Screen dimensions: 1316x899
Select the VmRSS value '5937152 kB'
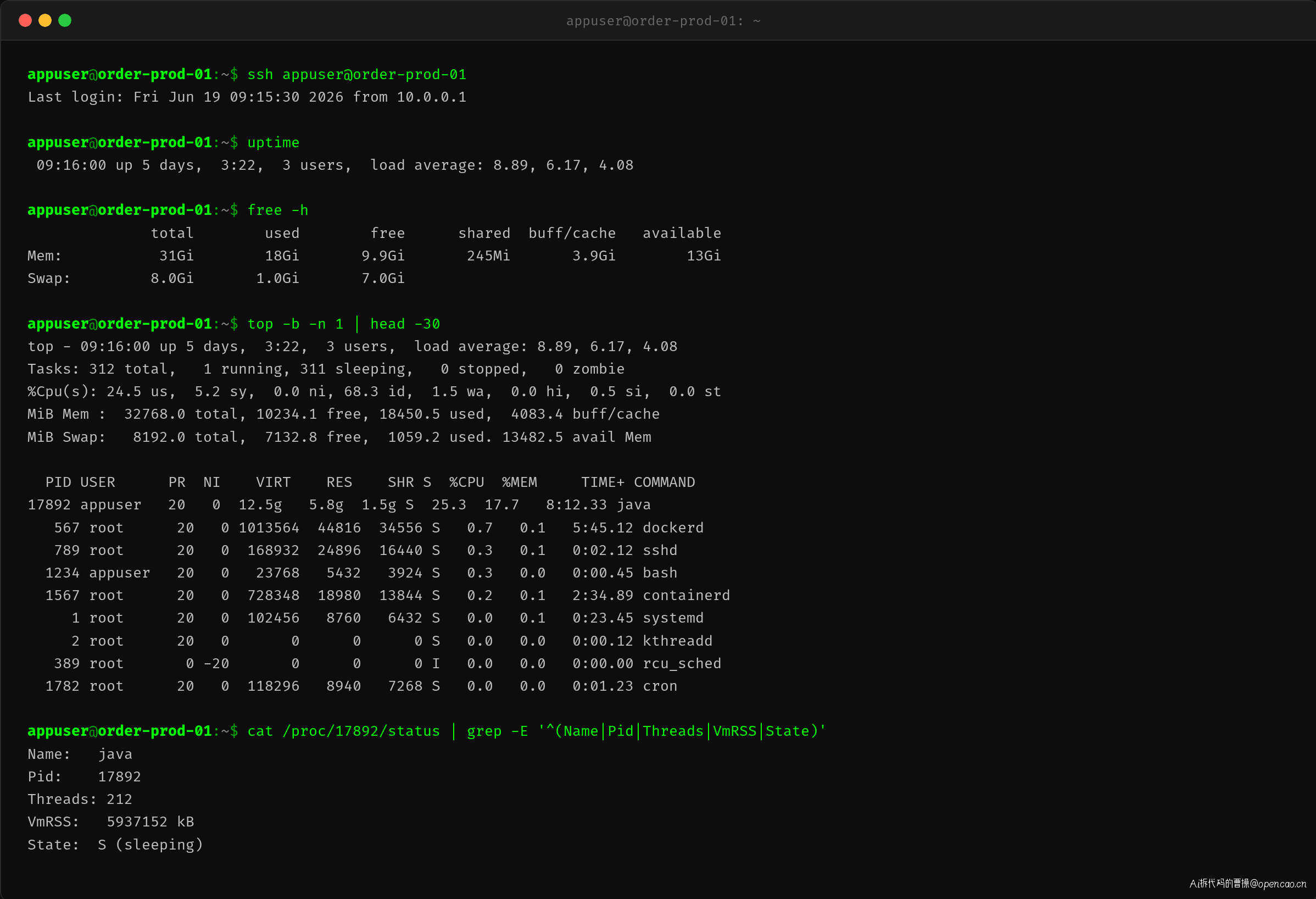pyautogui.click(x=150, y=822)
